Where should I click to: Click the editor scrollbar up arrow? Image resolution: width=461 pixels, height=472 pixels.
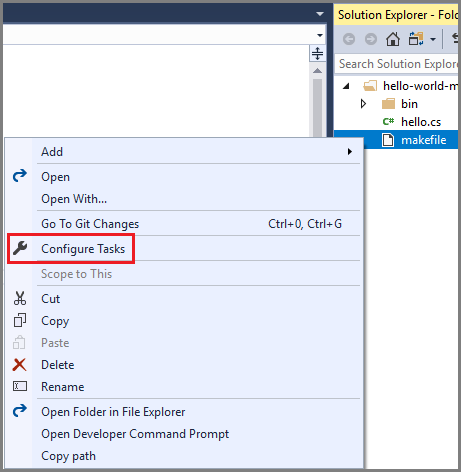point(317,71)
